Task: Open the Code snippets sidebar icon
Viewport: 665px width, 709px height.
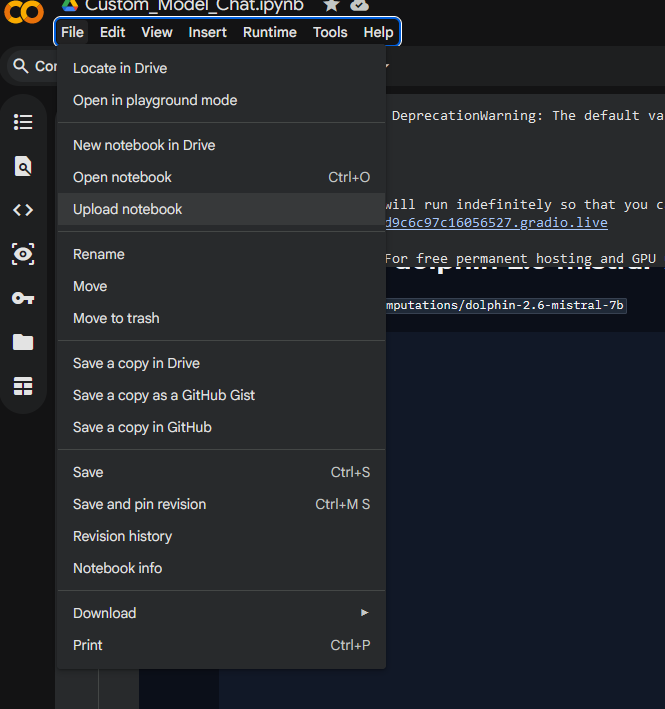Action: [23, 210]
